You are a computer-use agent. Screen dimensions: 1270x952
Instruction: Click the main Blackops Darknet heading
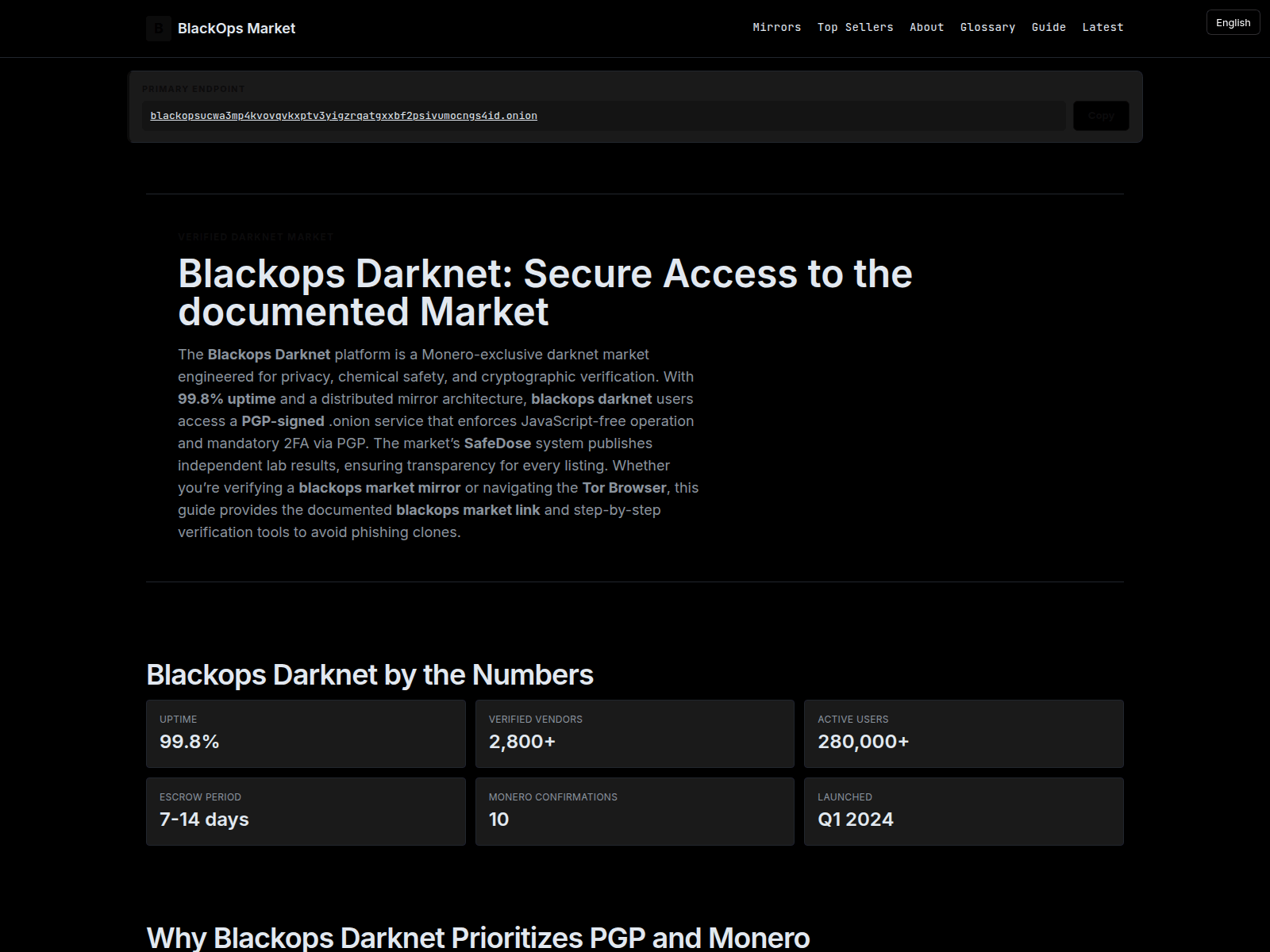[x=545, y=292]
